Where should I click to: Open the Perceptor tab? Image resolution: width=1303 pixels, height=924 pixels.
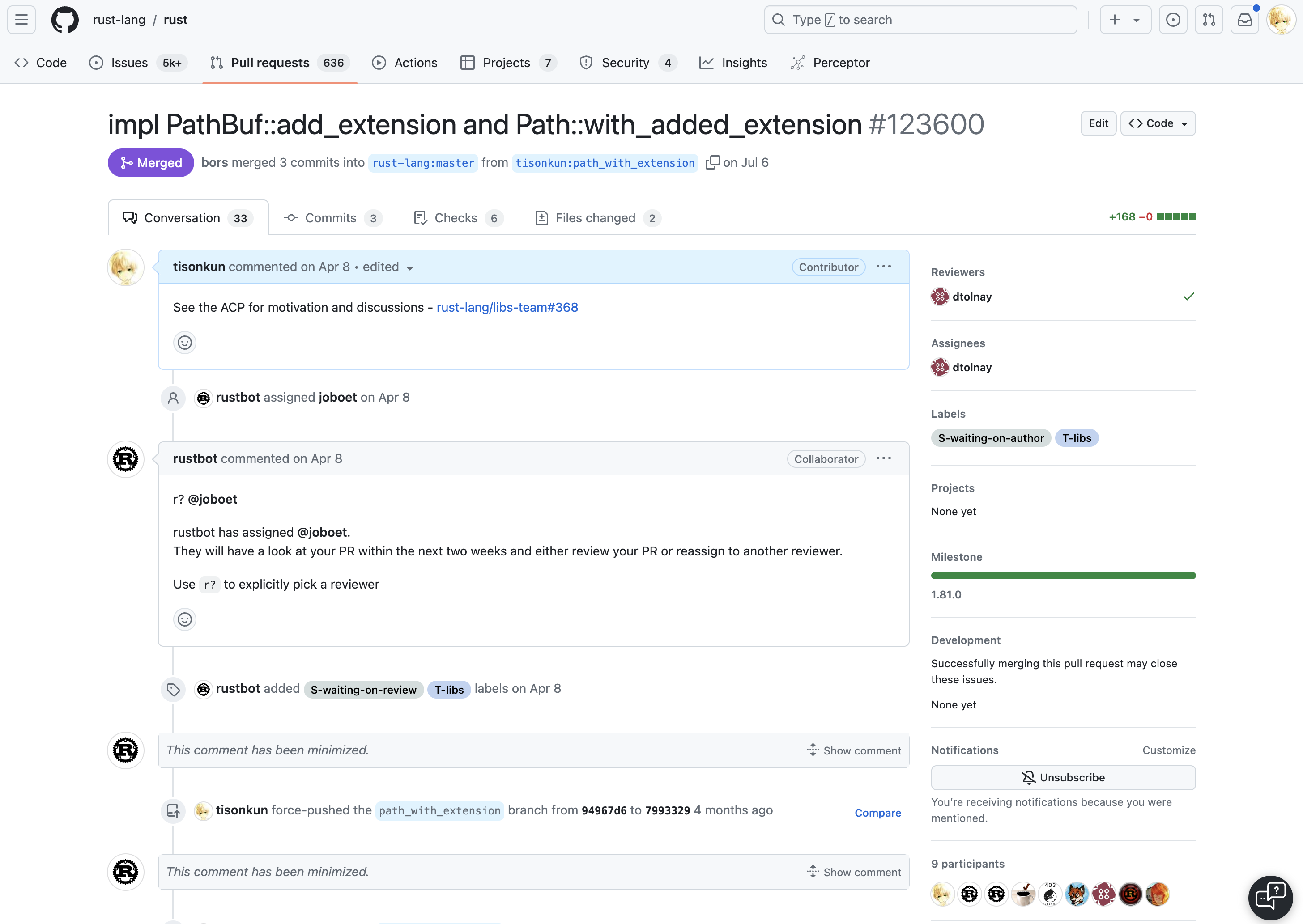[x=830, y=63]
